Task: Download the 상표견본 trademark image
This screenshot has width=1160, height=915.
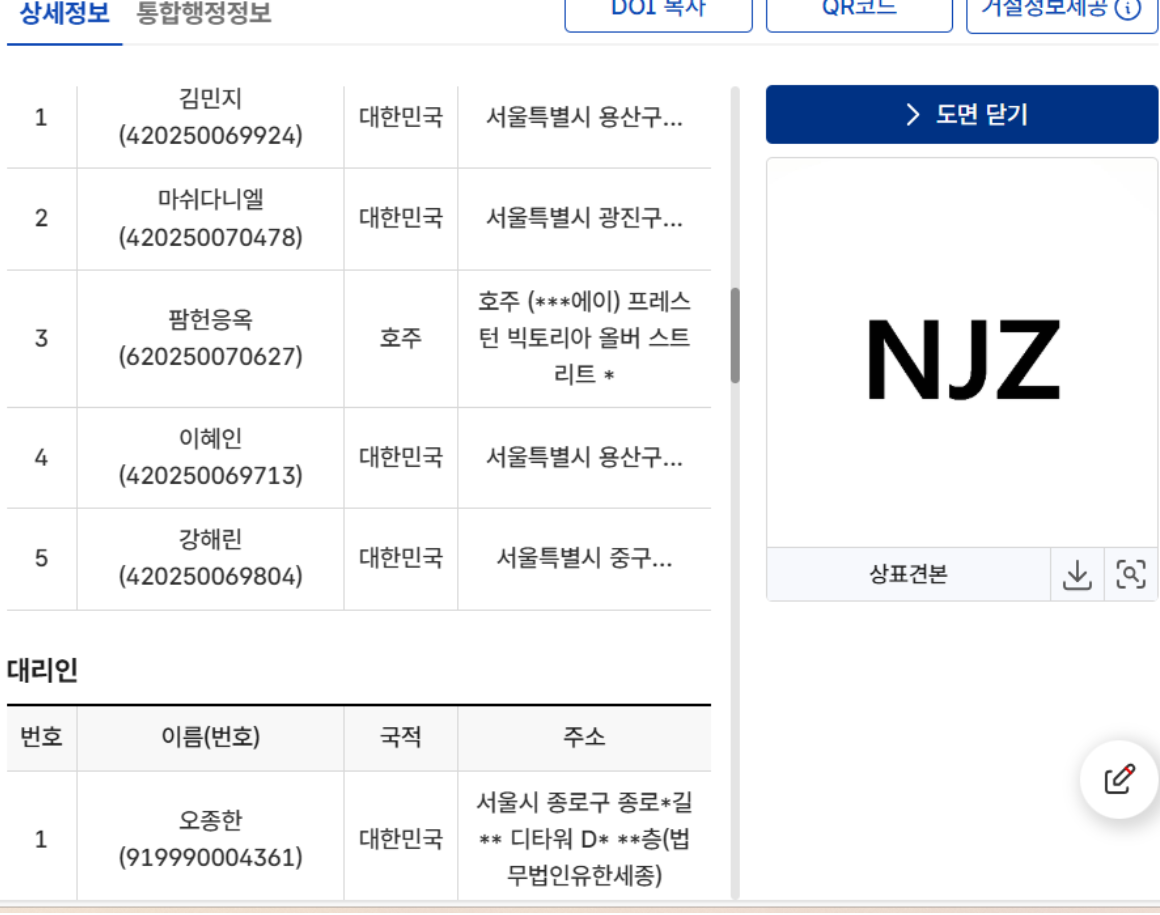Action: [x=1077, y=574]
